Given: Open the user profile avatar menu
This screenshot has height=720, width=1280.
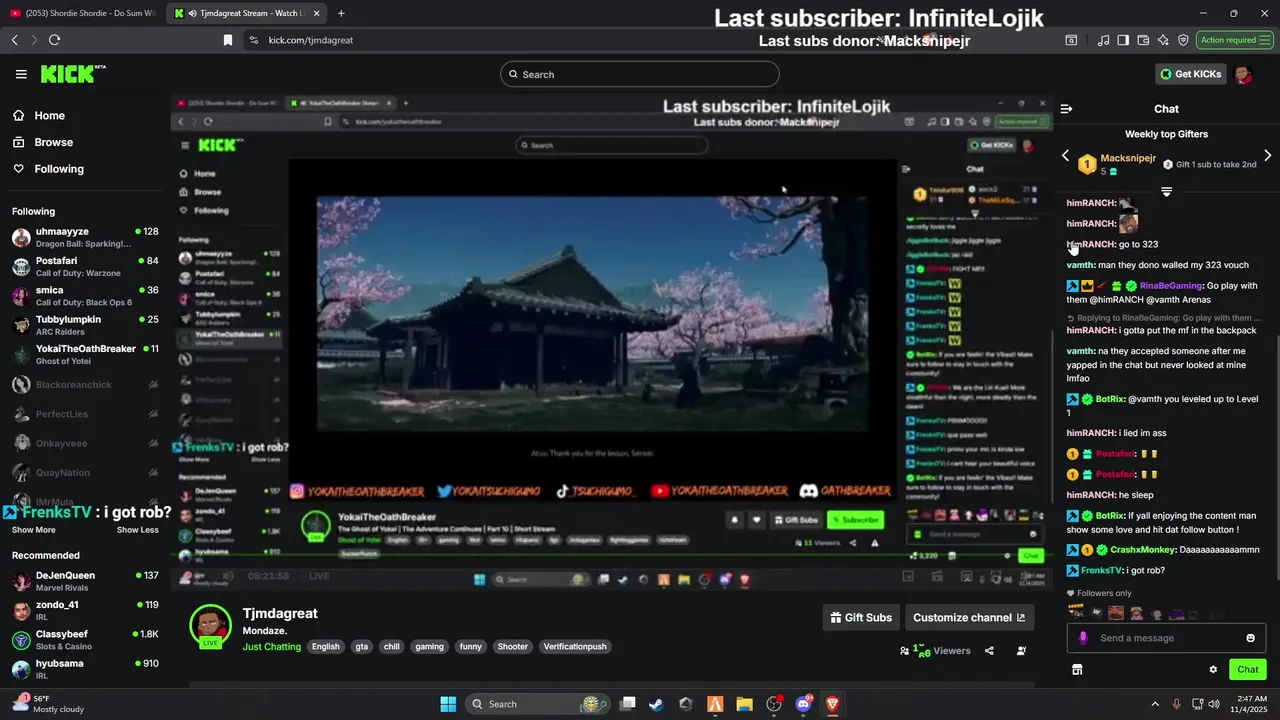Looking at the screenshot, I should click(1243, 74).
